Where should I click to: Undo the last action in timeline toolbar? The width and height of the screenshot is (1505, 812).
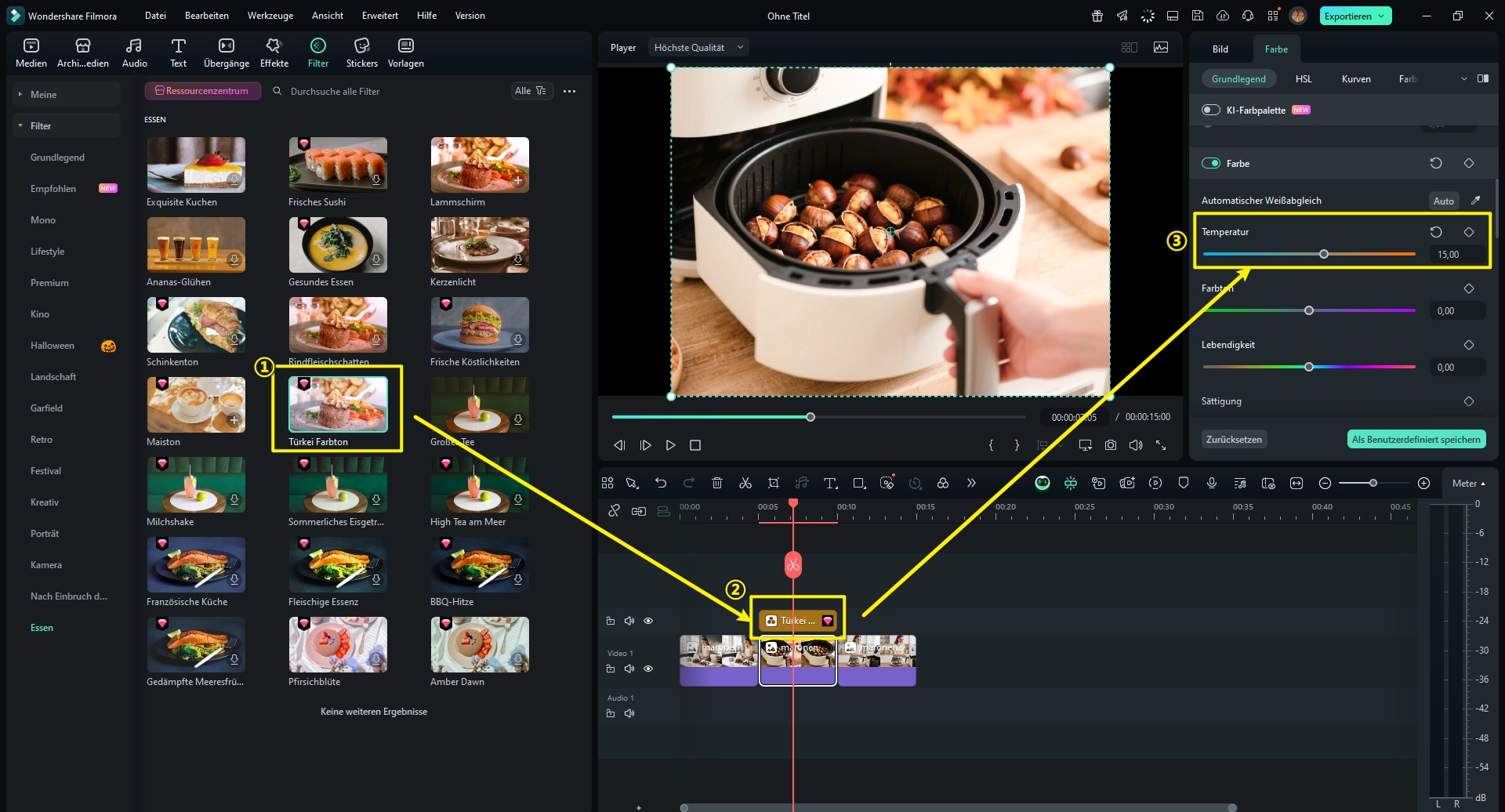(661, 484)
